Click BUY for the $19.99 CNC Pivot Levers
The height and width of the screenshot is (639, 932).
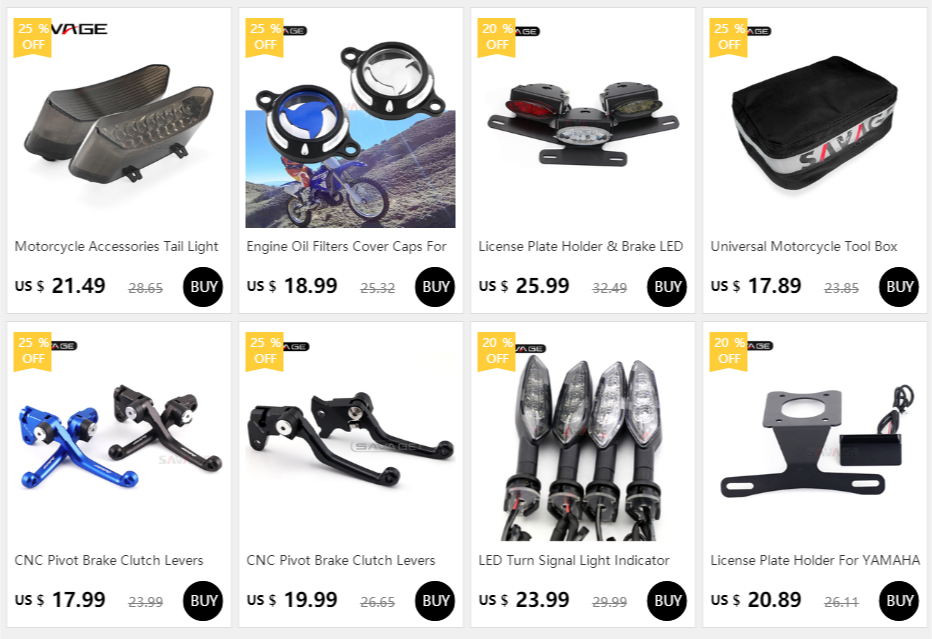pos(435,601)
